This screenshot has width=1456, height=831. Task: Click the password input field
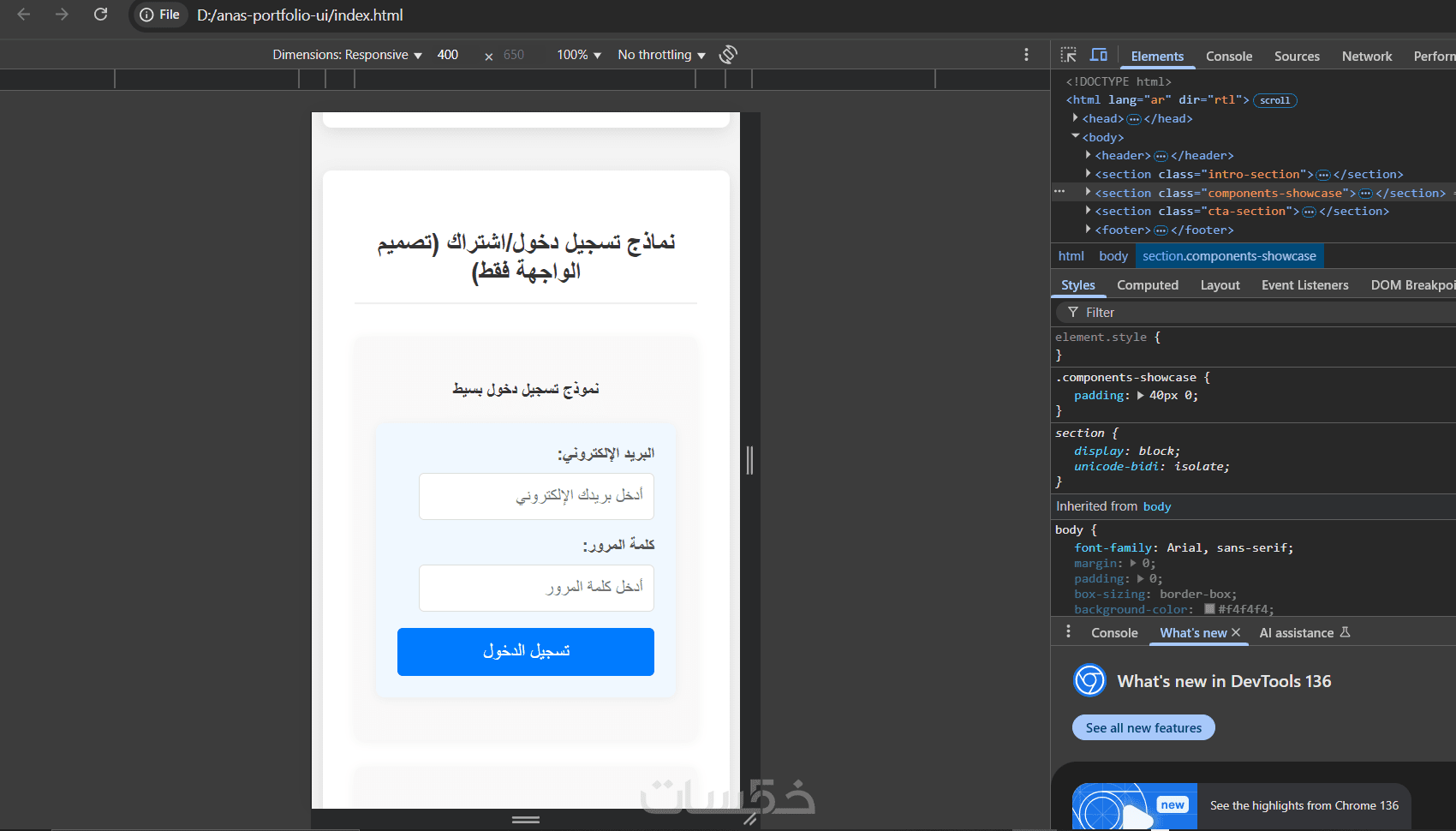[x=536, y=588]
